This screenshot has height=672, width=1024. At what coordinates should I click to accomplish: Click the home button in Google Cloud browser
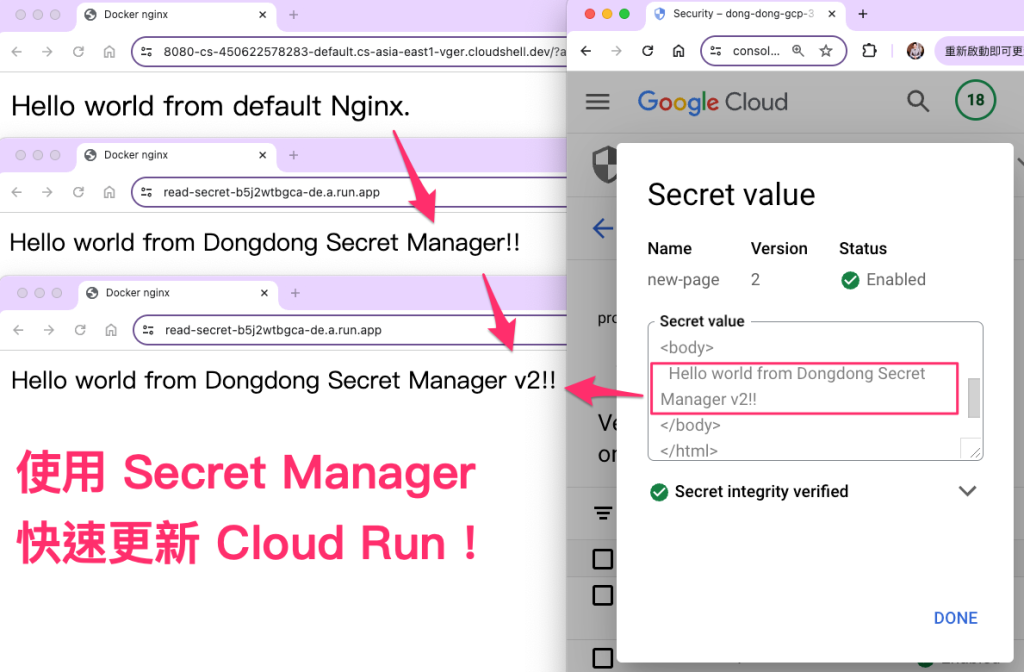point(678,51)
